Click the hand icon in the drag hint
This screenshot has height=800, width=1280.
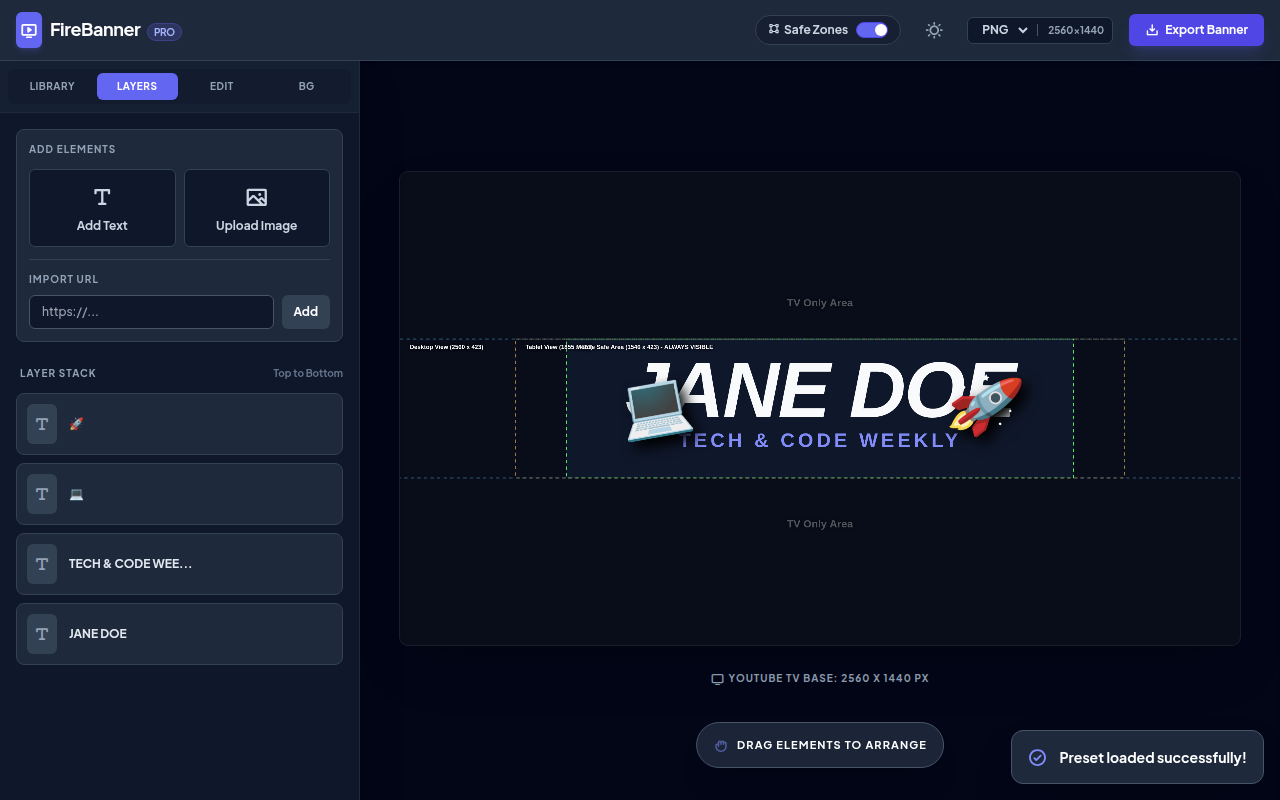pos(721,746)
